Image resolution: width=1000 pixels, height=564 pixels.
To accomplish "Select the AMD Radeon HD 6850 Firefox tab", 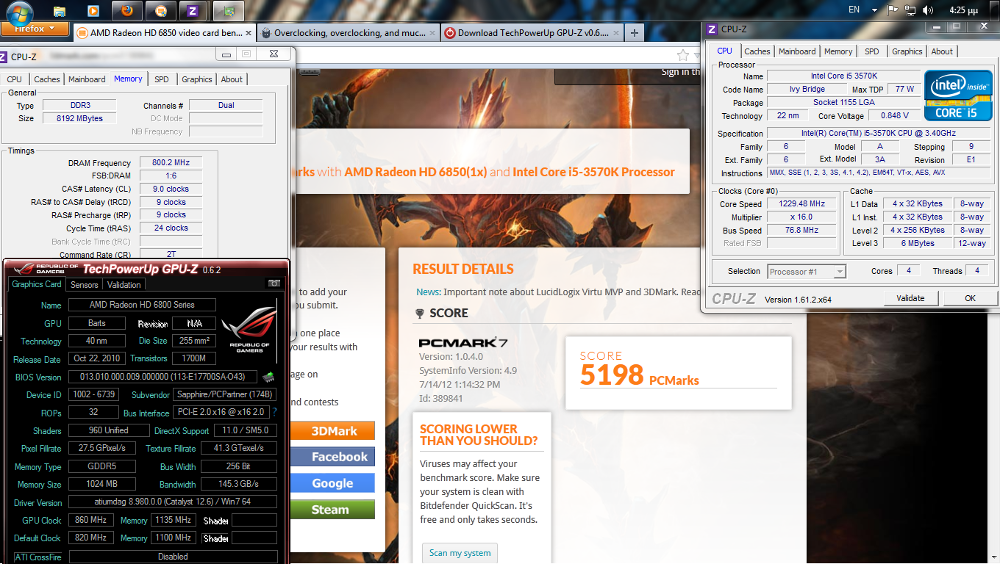I will coord(165,33).
